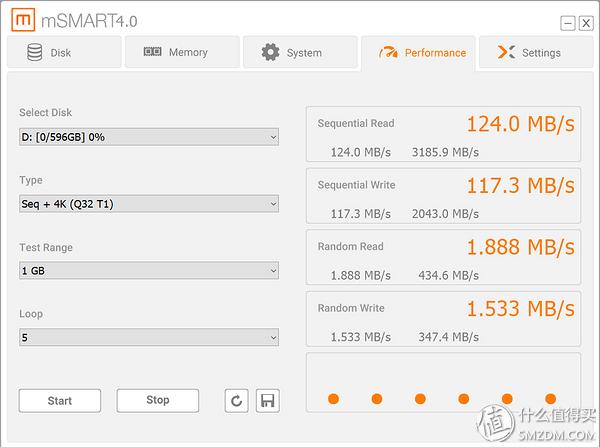This screenshot has height=447, width=600.
Task: Open the Settings tab
Action: tap(536, 52)
